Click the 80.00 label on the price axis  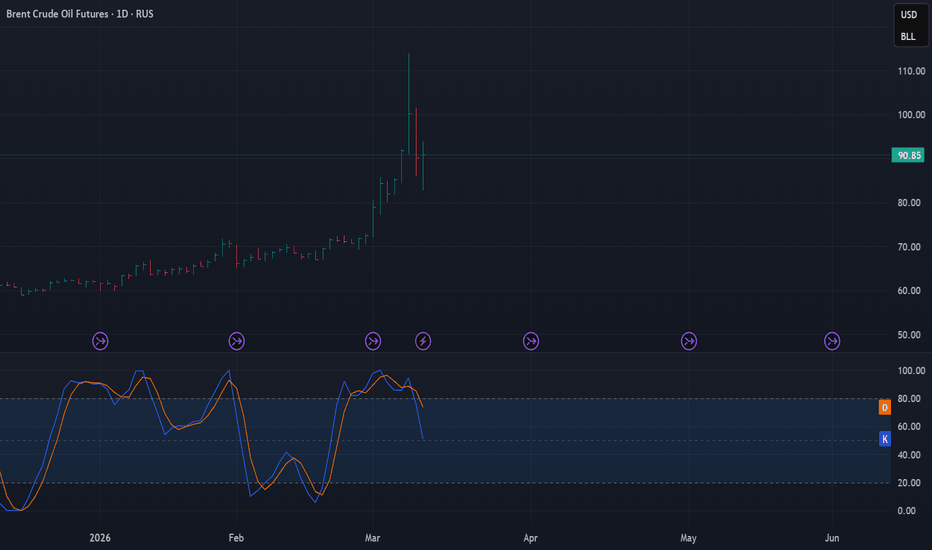click(x=909, y=203)
